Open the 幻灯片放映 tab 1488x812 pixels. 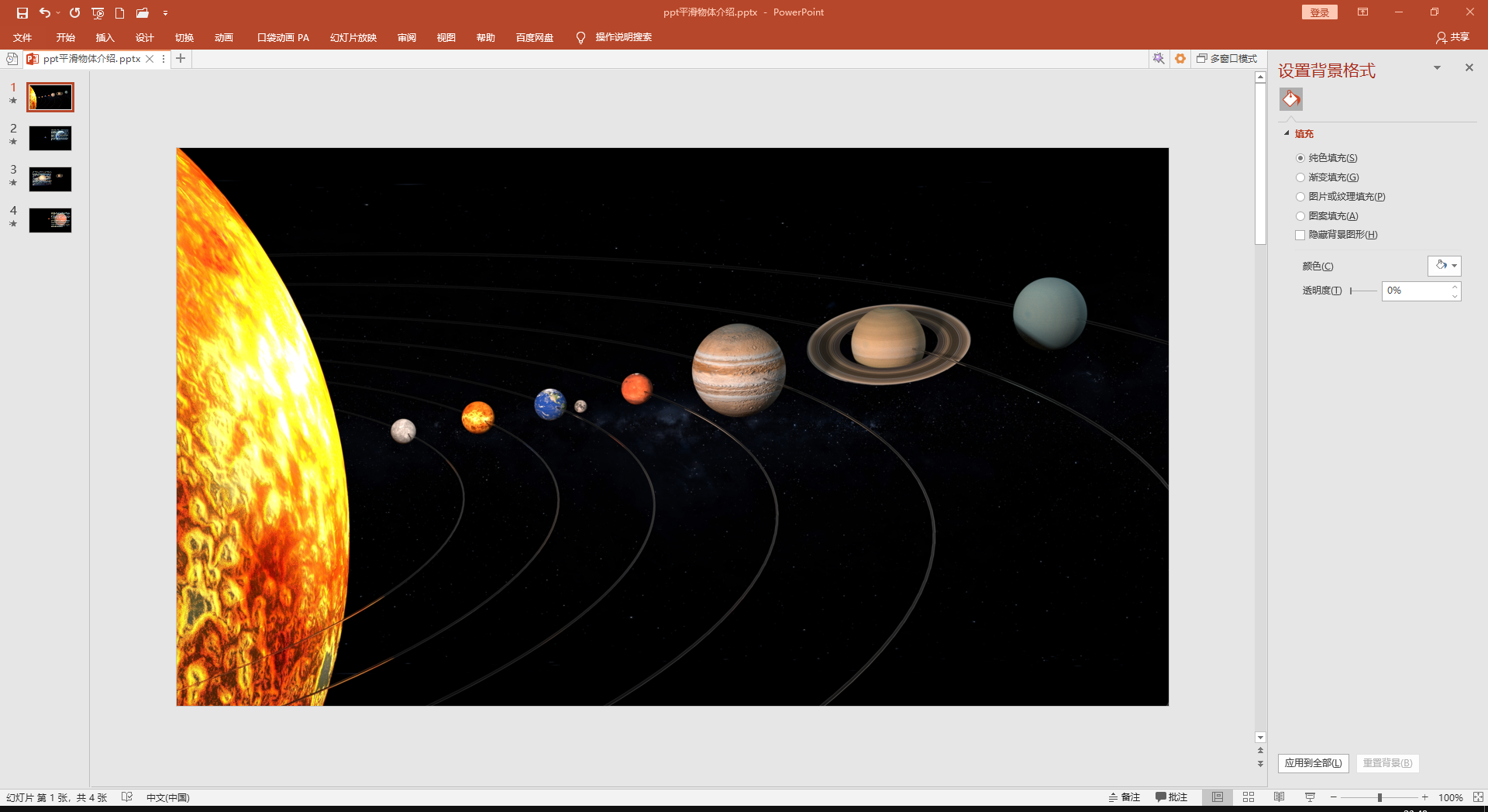pyautogui.click(x=353, y=37)
